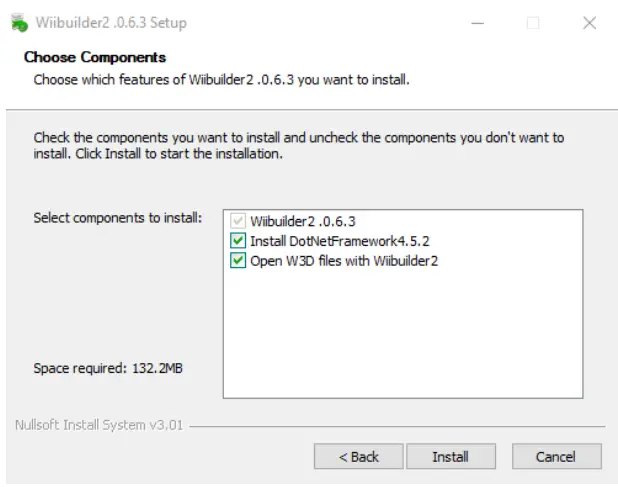Go to the previous step with Back
This screenshot has height=487, width=618.
pos(358,456)
